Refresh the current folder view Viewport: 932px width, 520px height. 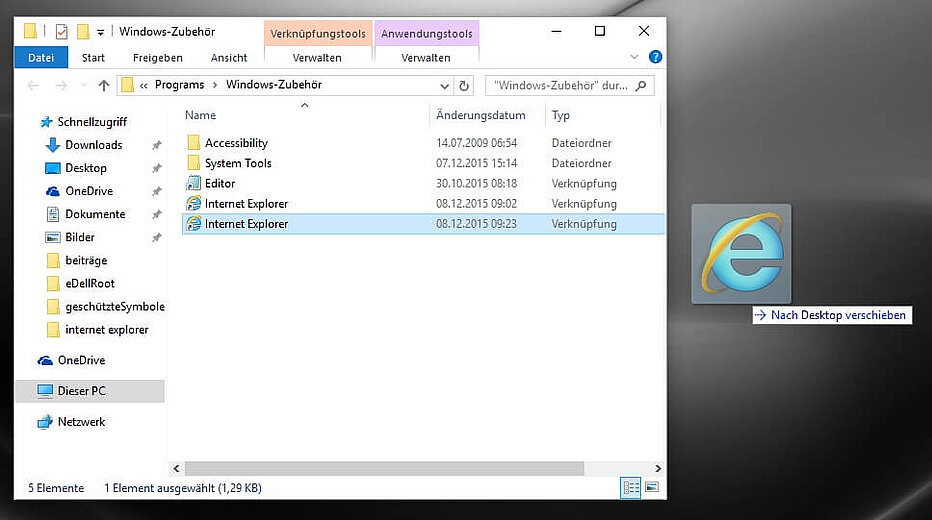click(x=464, y=86)
